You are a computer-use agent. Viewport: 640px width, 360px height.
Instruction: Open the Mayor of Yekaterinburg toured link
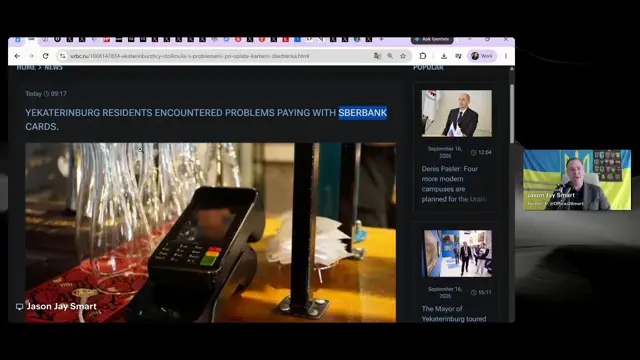(x=454, y=313)
